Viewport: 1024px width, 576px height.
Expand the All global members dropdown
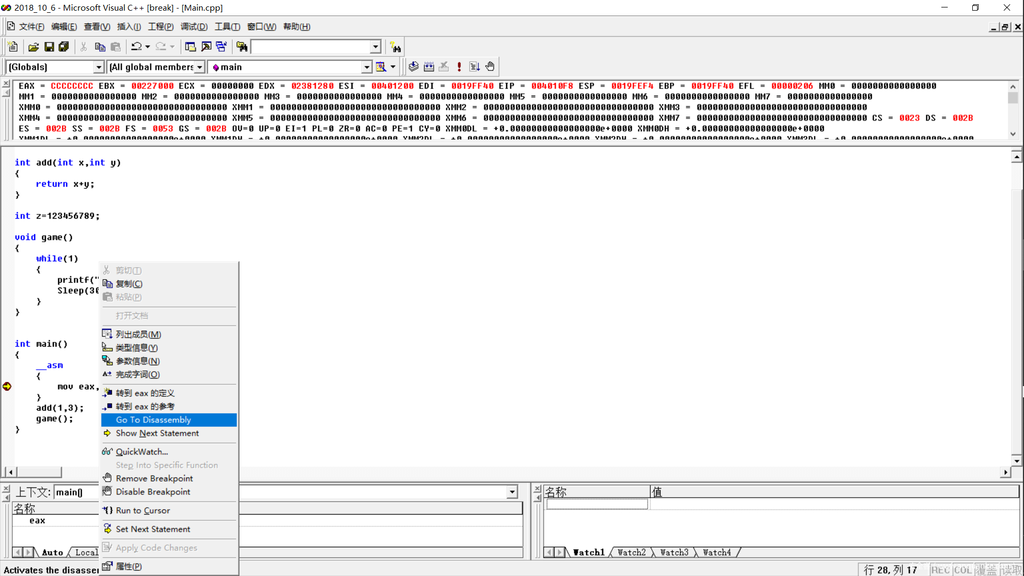(x=199, y=67)
